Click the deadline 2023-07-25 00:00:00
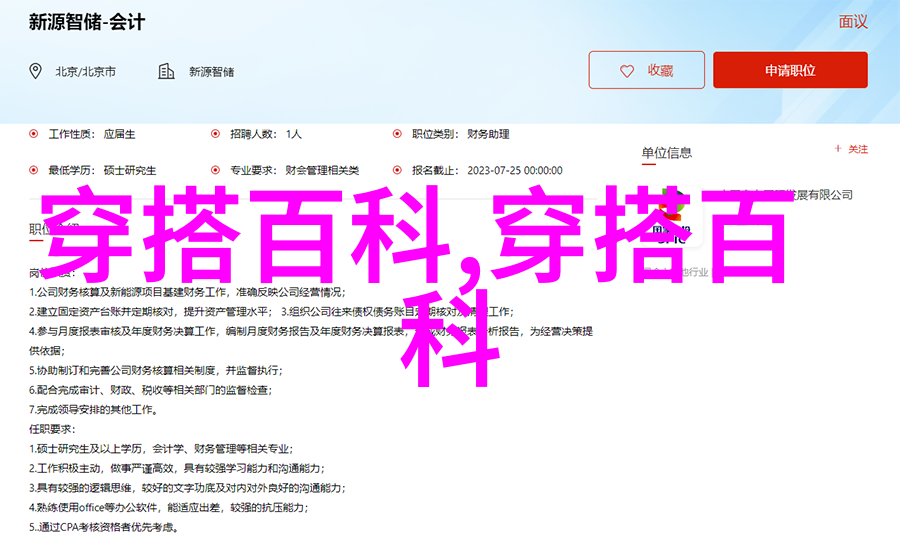The height and width of the screenshot is (549, 900). (x=515, y=171)
